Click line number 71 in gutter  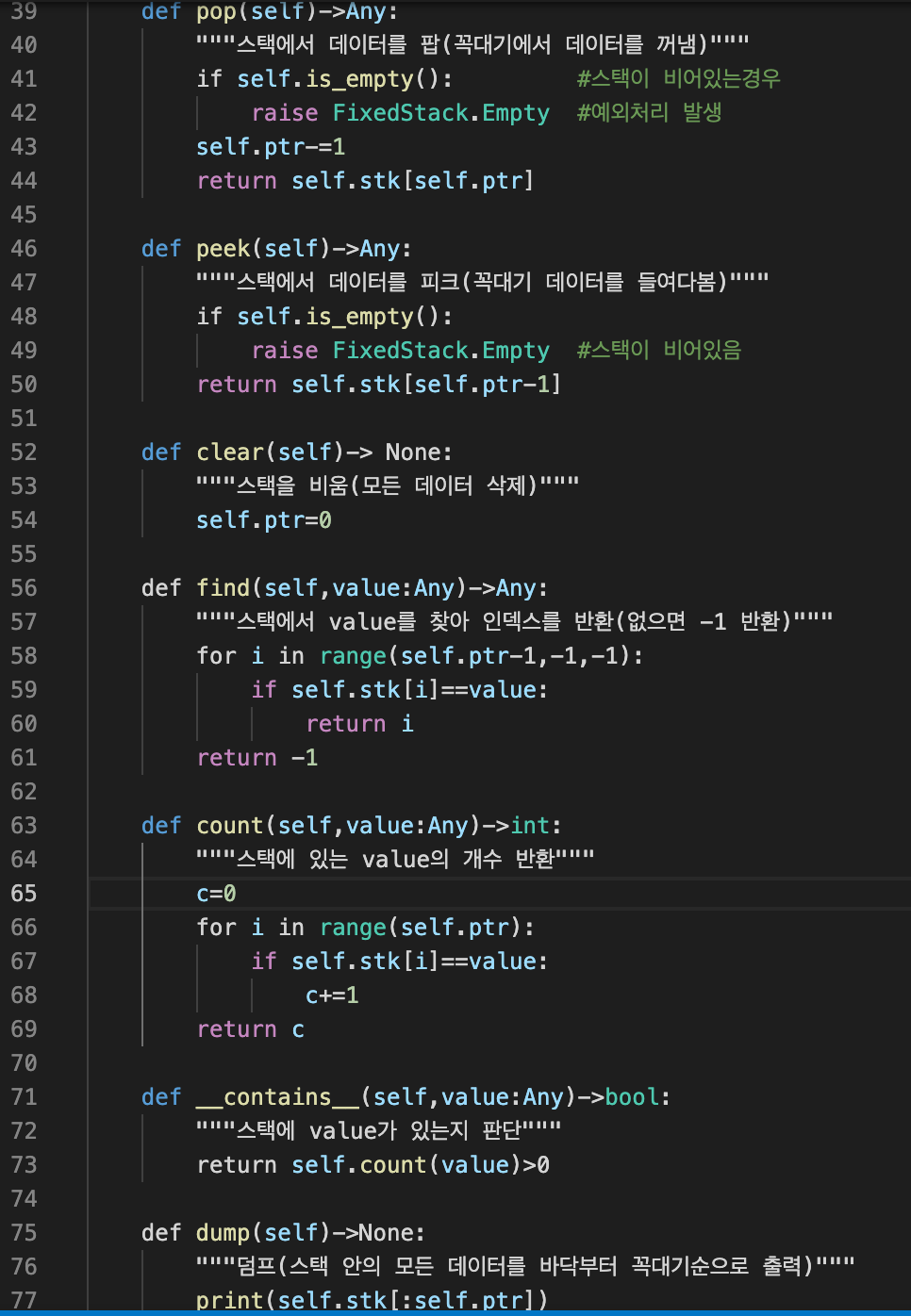pyautogui.click(x=25, y=1097)
